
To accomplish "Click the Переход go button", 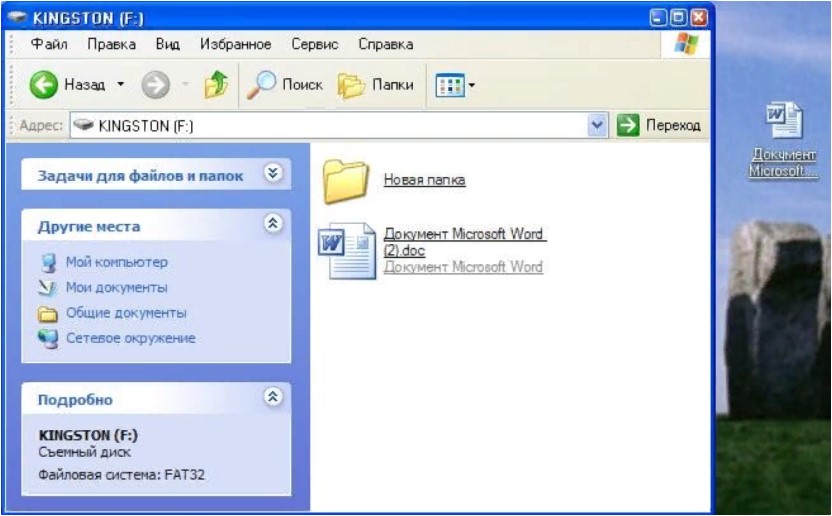I will pyautogui.click(x=658, y=126).
